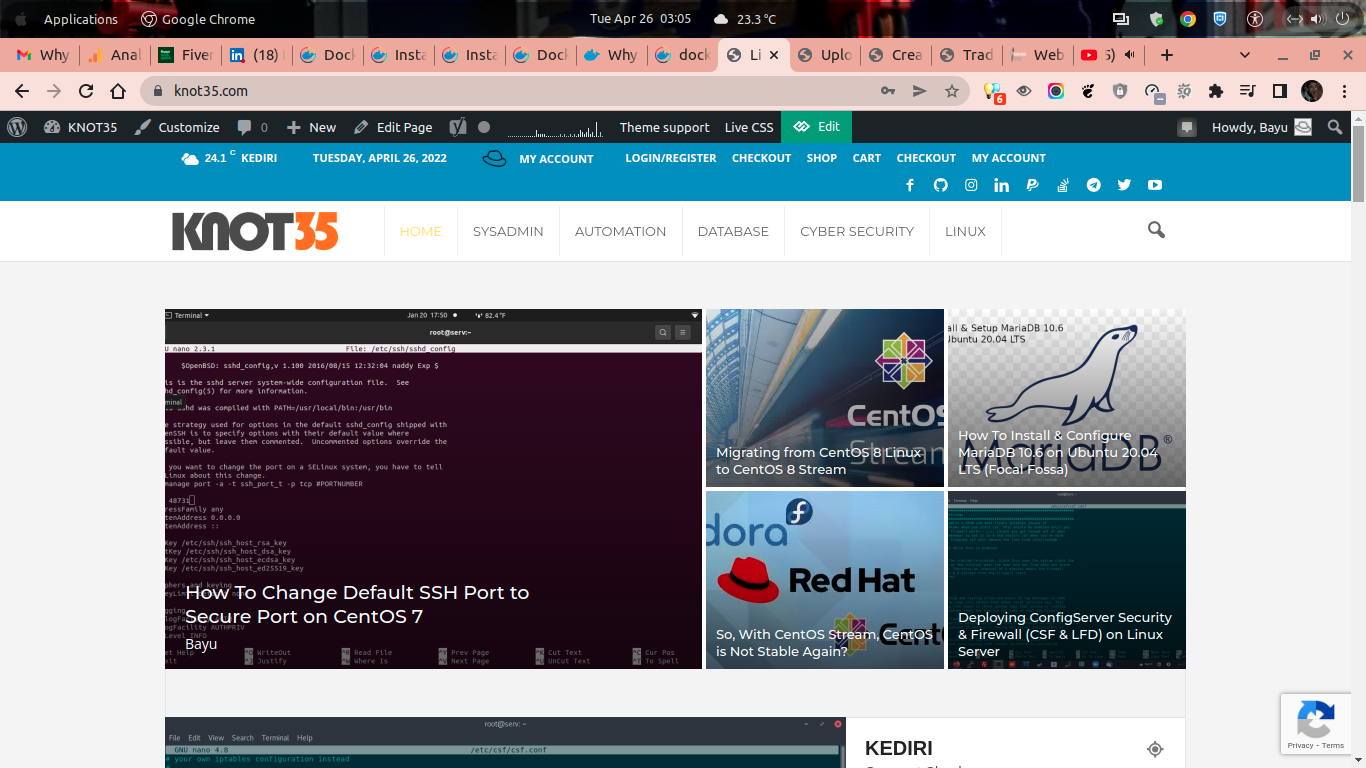Expand the Howdy, Bayu account menu
This screenshot has height=768, width=1366.
[1262, 127]
